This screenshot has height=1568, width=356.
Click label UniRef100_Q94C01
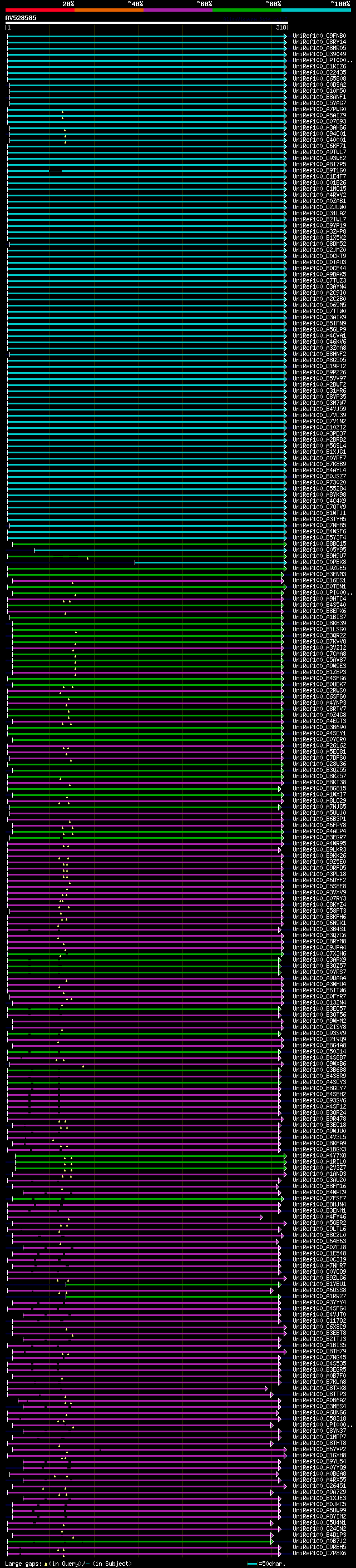coord(319,134)
